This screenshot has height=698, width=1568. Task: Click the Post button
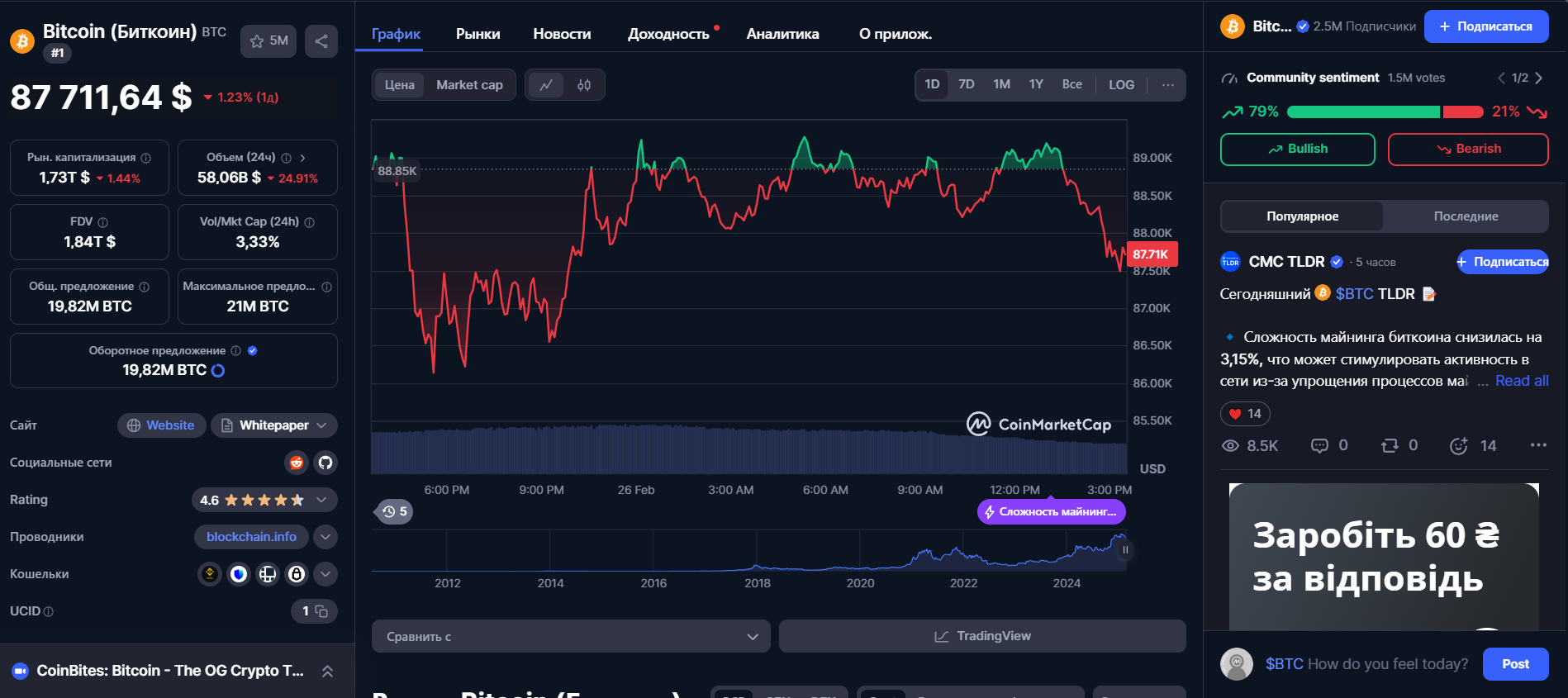[1515, 664]
